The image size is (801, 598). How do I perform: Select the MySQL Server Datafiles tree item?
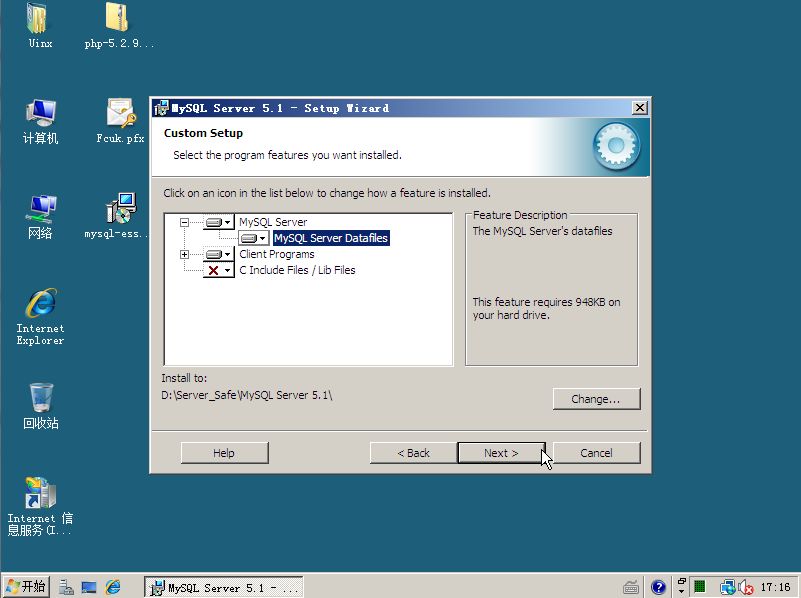(331, 238)
